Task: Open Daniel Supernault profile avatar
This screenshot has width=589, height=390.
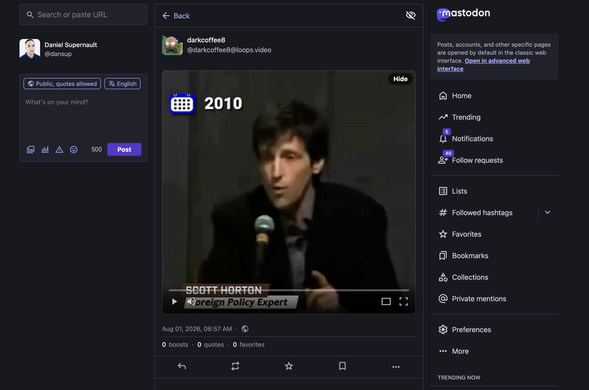Action: tap(30, 49)
